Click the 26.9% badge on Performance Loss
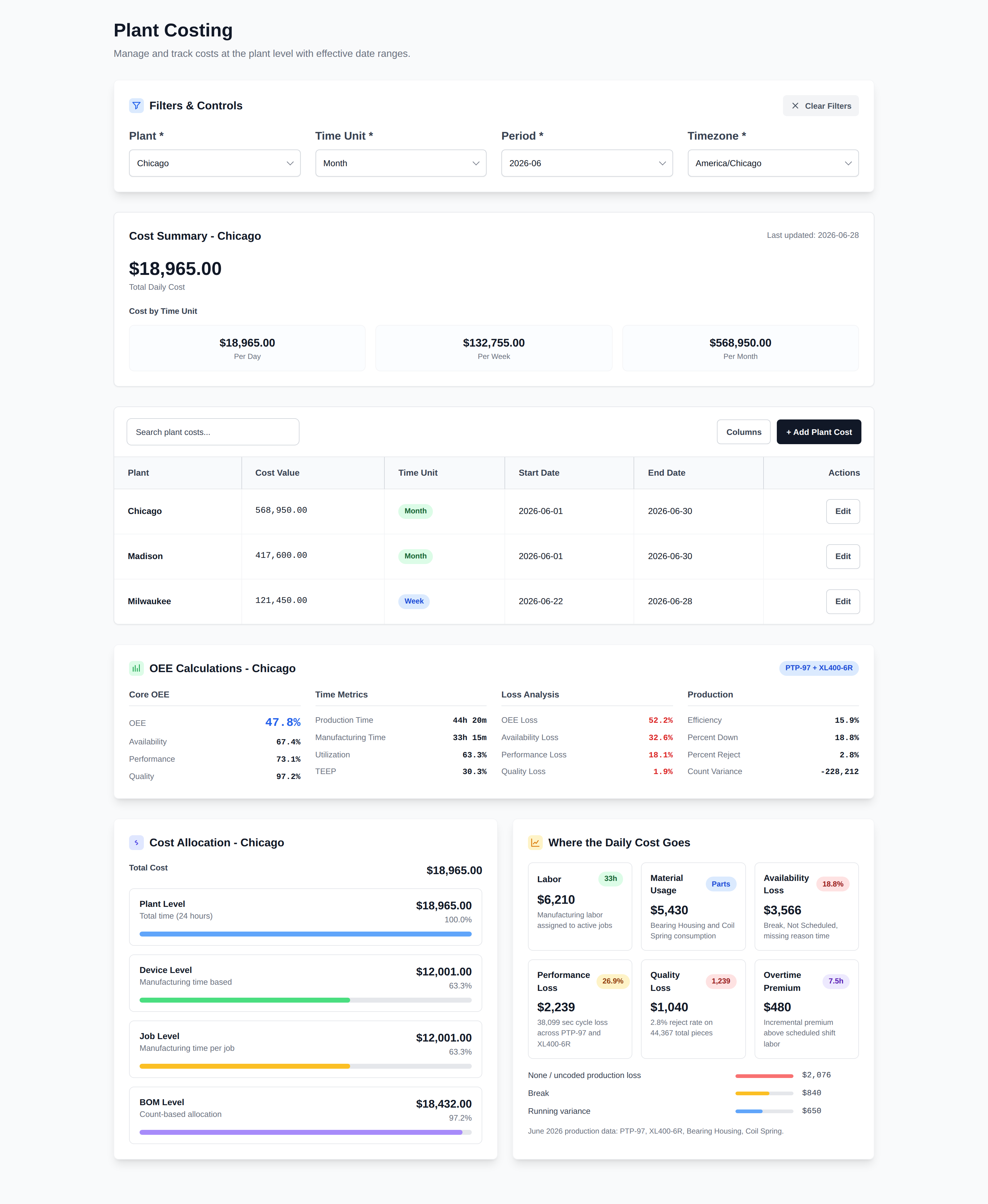Viewport: 988px width, 1204px height. point(612,981)
